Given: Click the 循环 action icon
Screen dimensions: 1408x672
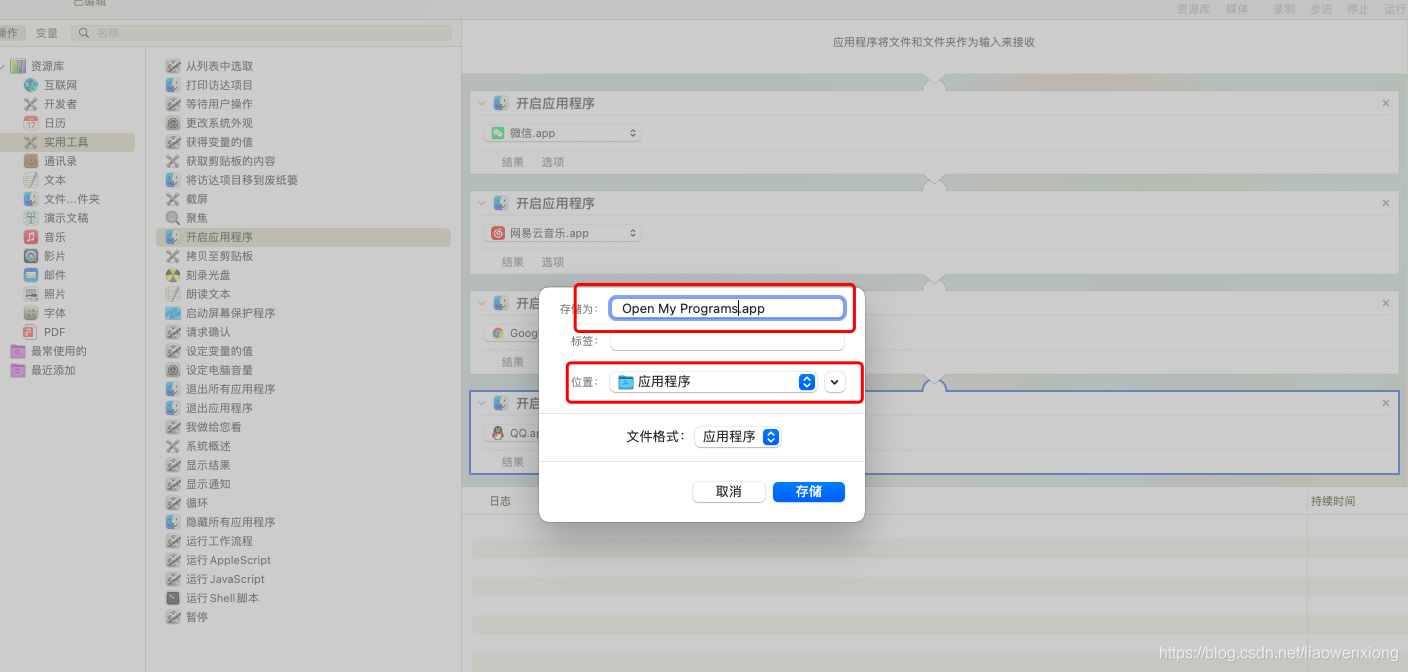Looking at the screenshot, I should click(x=173, y=503).
